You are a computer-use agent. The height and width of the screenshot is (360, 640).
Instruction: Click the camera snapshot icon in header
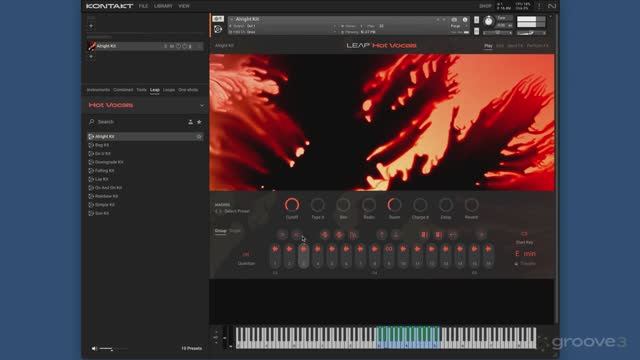pos(454,20)
